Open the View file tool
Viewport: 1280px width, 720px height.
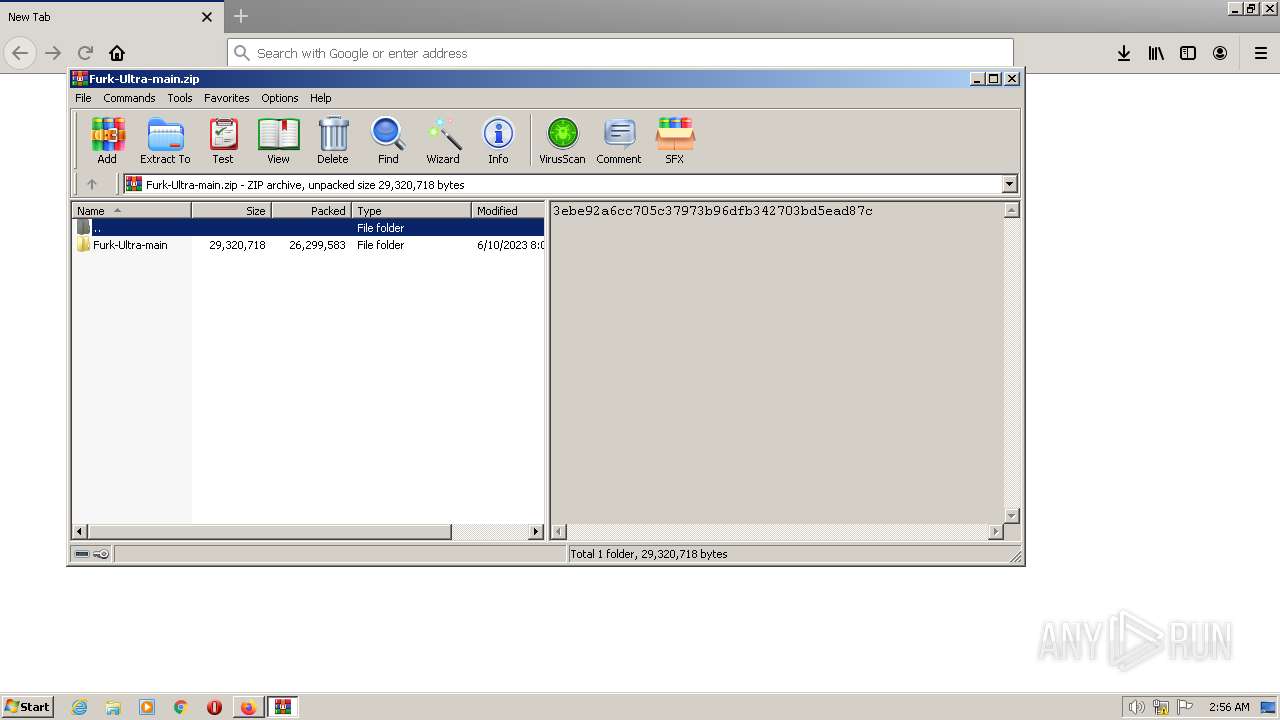click(x=278, y=140)
